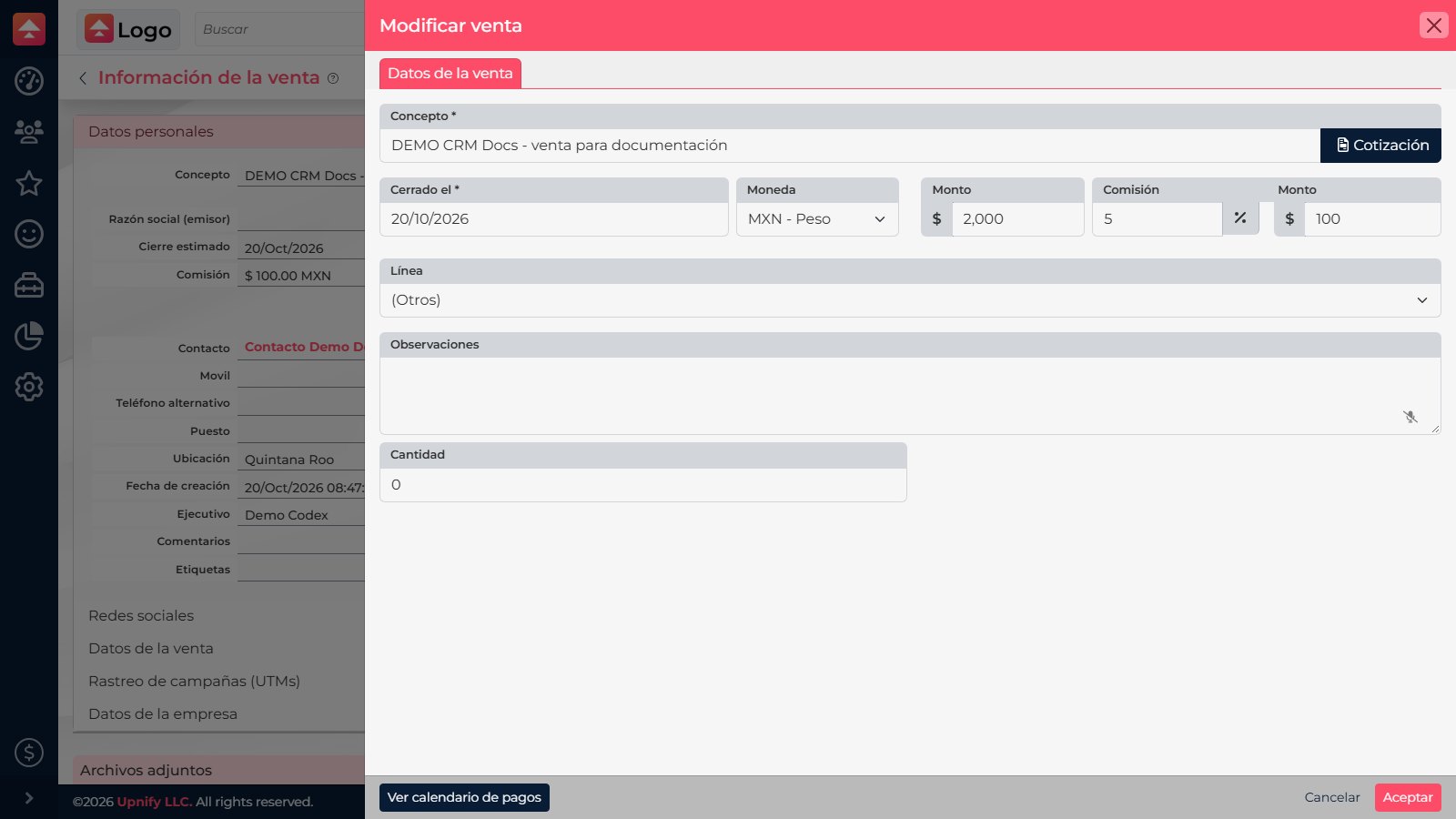Click the Archivos adjuntos panel header
The width and height of the screenshot is (1456, 819).
coord(218,770)
